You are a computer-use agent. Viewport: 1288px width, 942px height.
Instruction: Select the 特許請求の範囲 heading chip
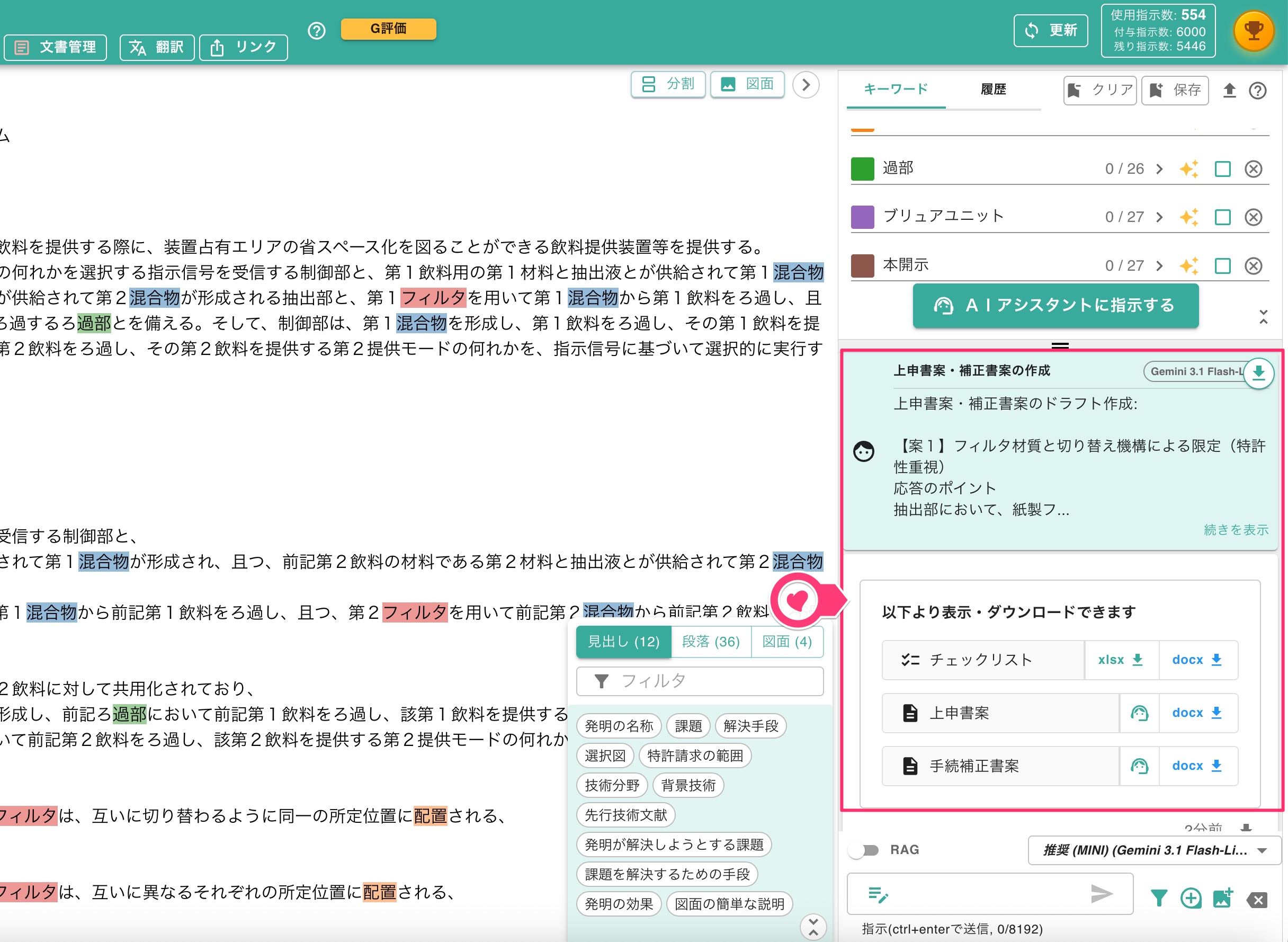click(x=695, y=756)
